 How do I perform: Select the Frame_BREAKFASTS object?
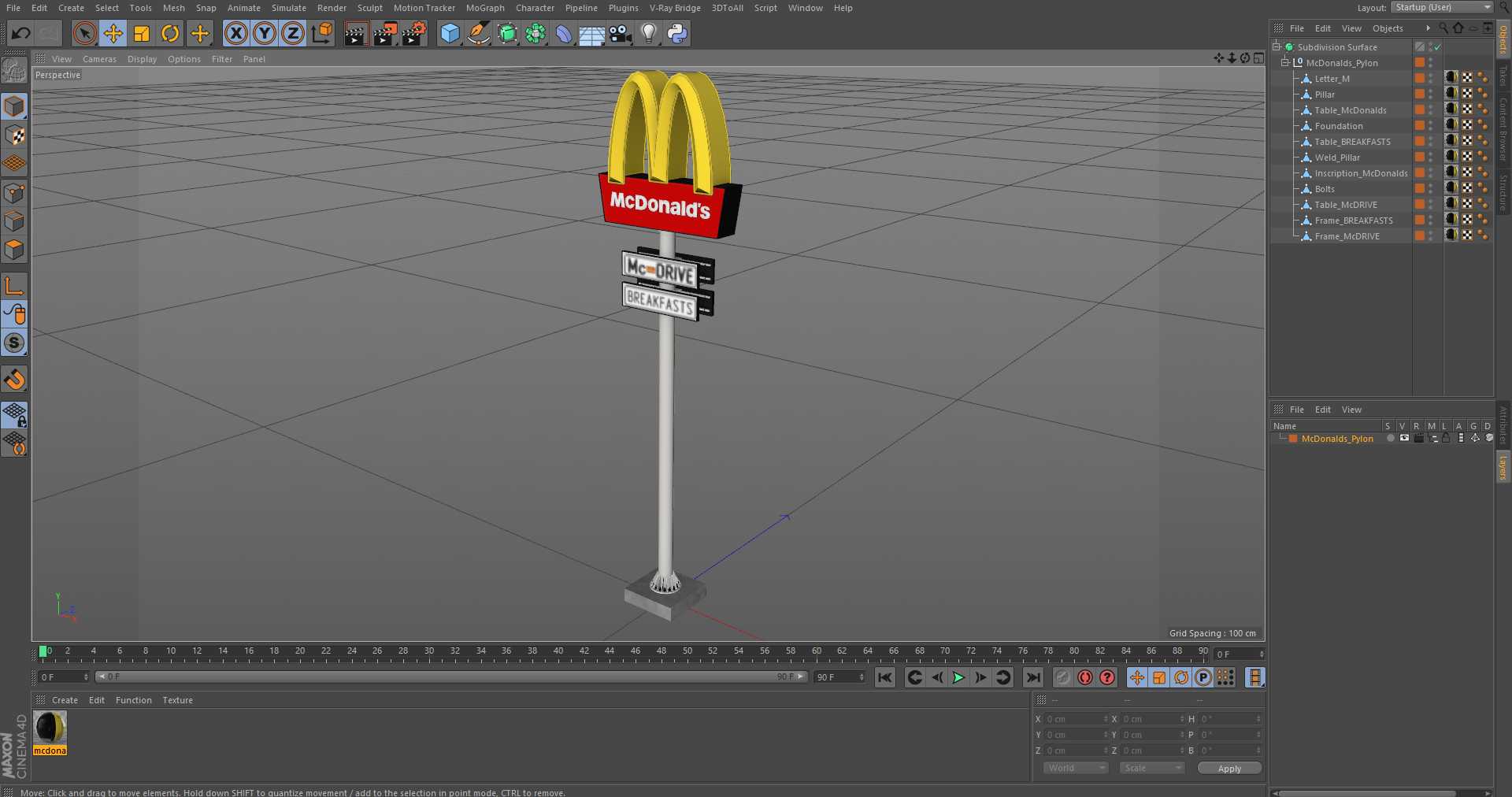pyautogui.click(x=1354, y=221)
